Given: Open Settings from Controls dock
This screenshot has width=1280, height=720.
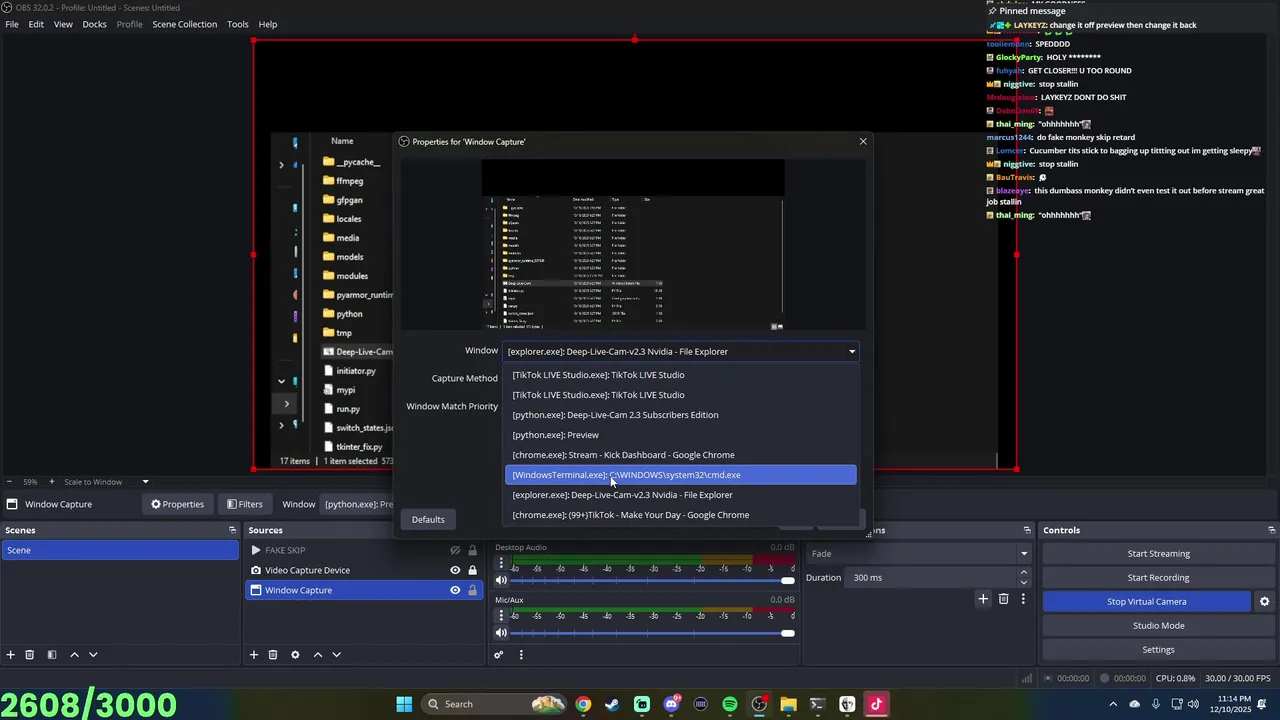Looking at the screenshot, I should (x=1158, y=650).
